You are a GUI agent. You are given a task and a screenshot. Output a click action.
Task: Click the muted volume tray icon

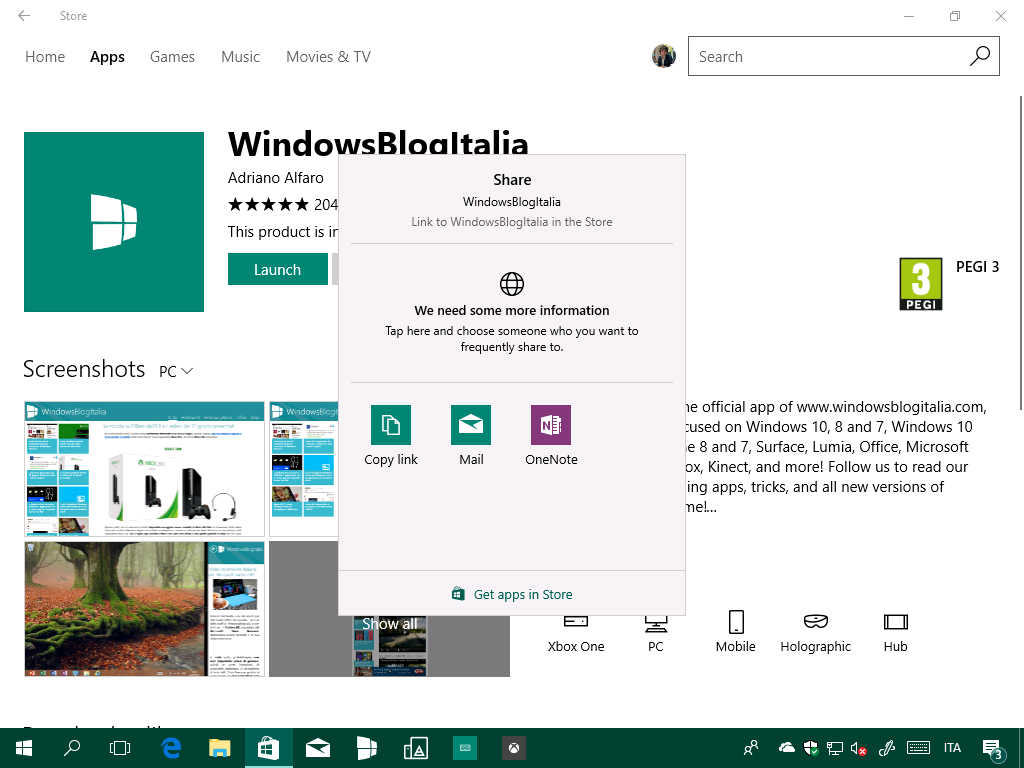[x=858, y=748]
